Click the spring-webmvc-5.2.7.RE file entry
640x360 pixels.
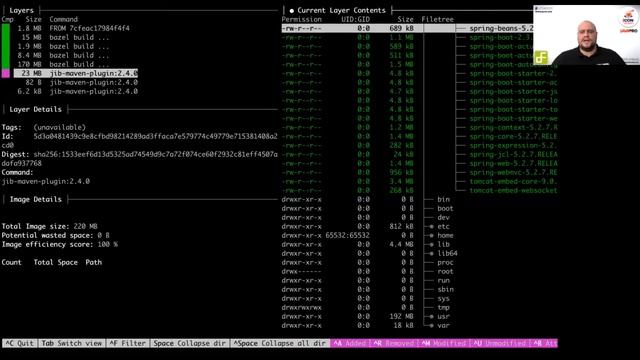513,172
